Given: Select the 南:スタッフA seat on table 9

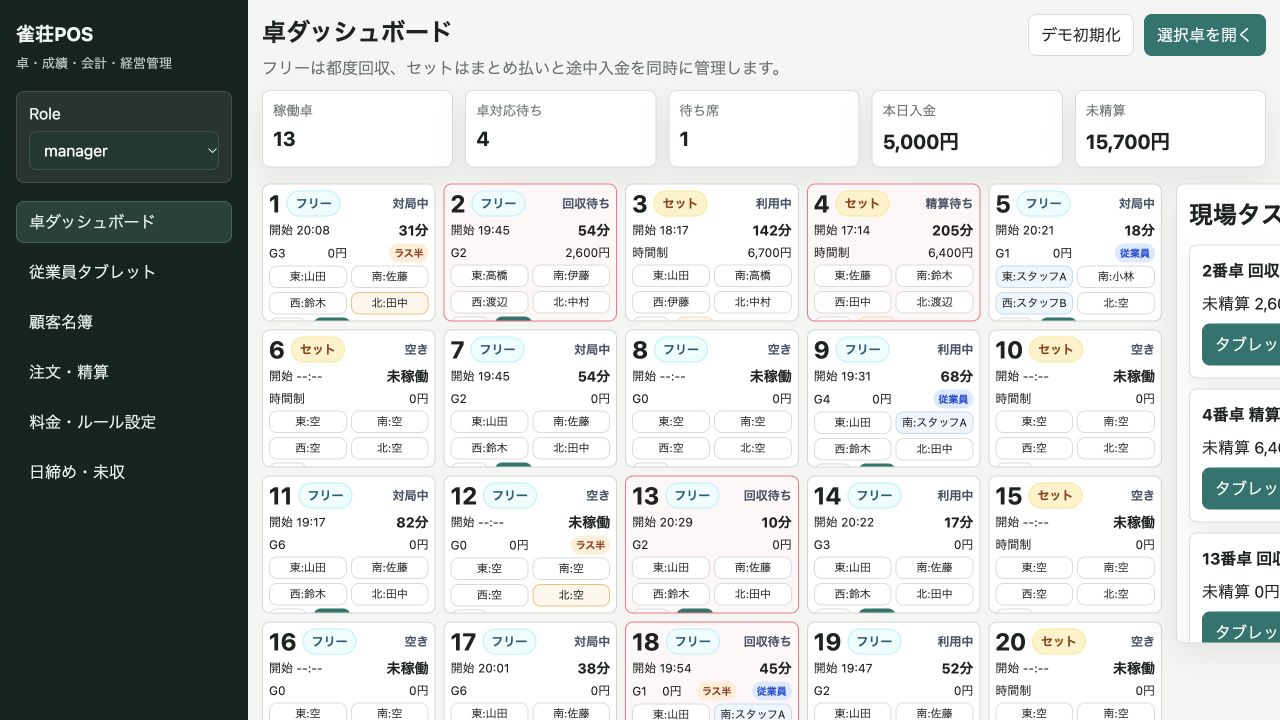Looking at the screenshot, I should coord(934,422).
